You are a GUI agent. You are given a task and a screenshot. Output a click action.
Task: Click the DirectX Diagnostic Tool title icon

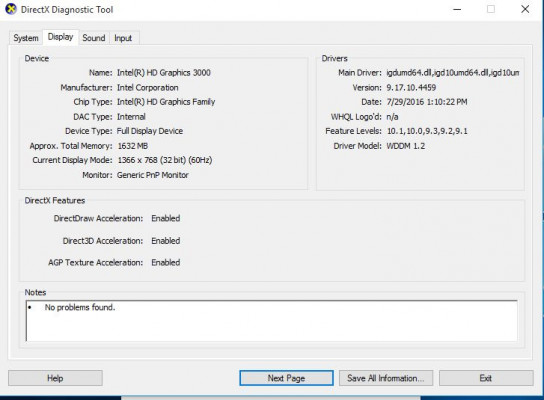[11, 9]
